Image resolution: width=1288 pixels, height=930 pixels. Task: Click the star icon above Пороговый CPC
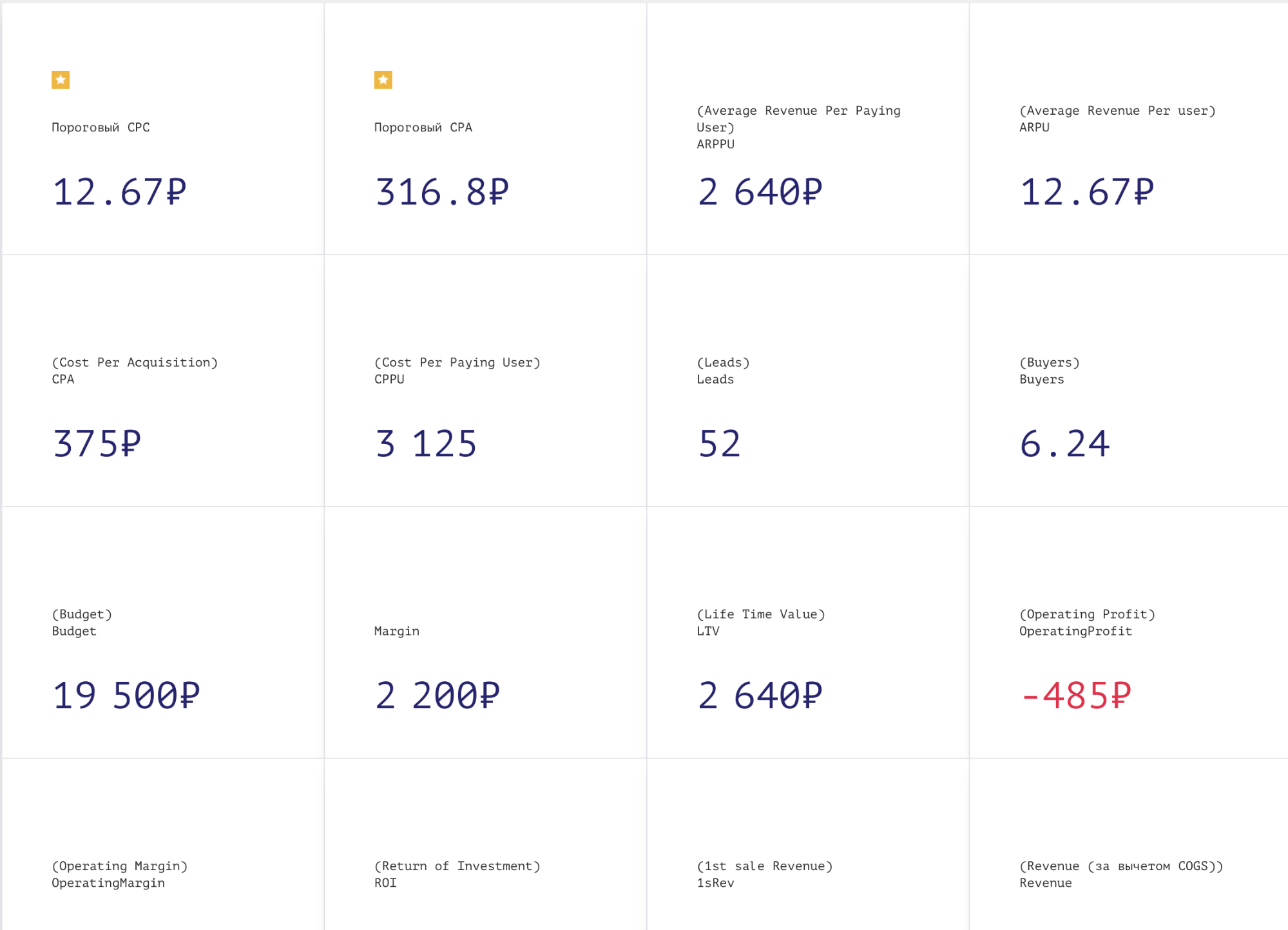coord(61,80)
